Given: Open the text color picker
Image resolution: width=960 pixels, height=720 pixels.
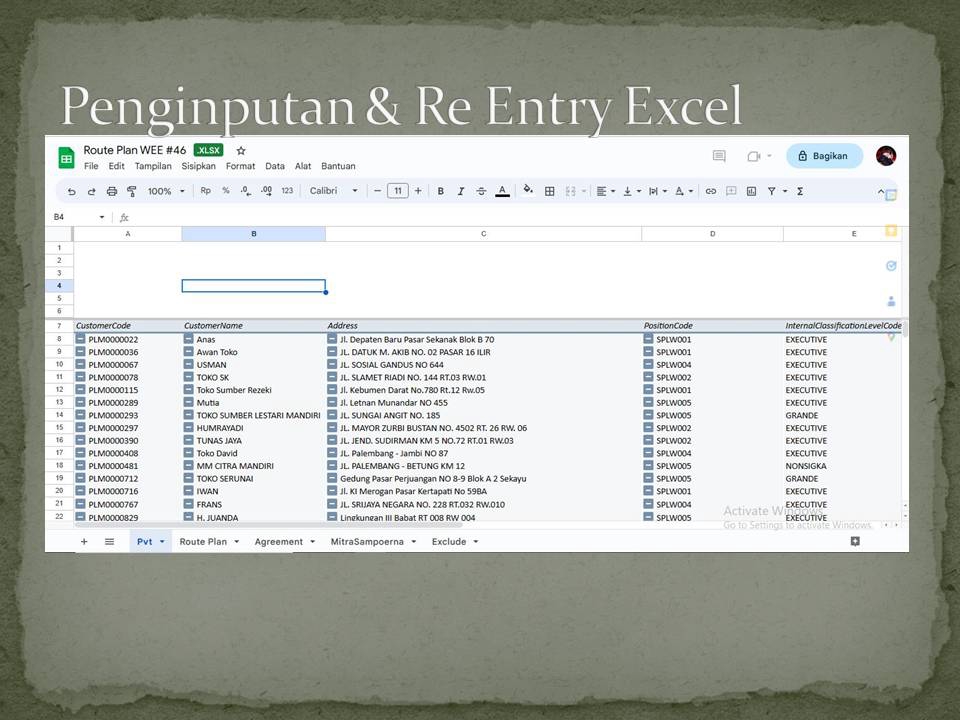Looking at the screenshot, I should 502,191.
